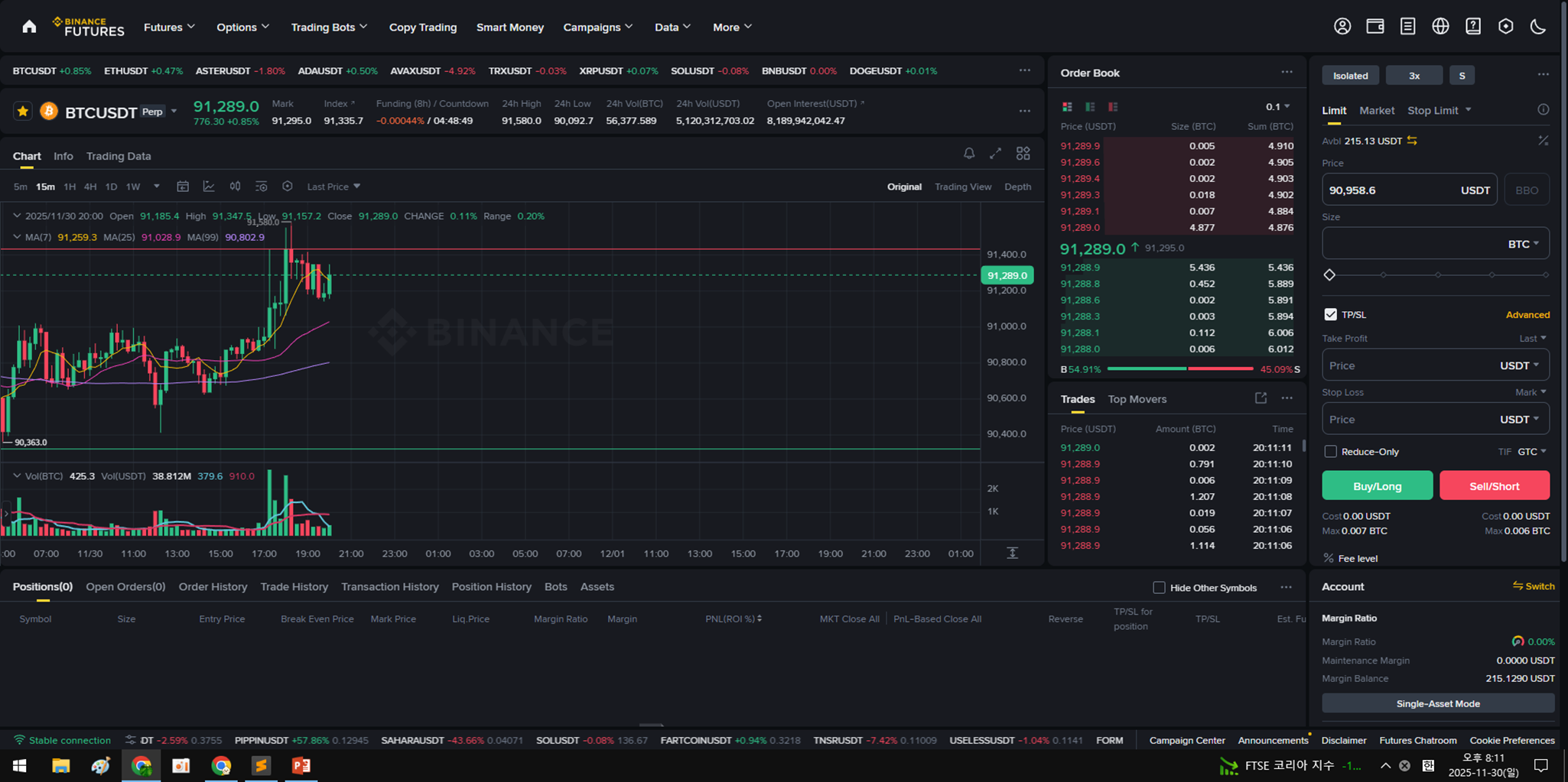
Task: Open the help question-mark icon
Action: tap(1473, 27)
